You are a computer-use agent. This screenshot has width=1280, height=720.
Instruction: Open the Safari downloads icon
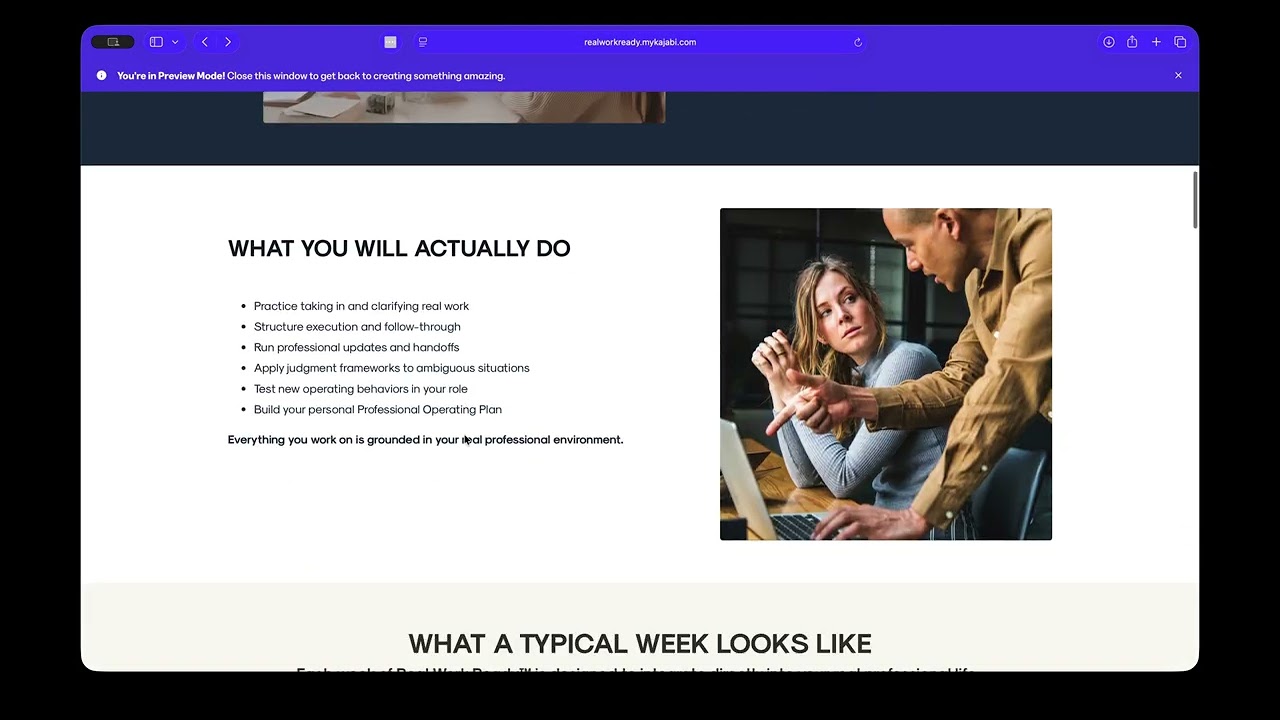point(1109,42)
